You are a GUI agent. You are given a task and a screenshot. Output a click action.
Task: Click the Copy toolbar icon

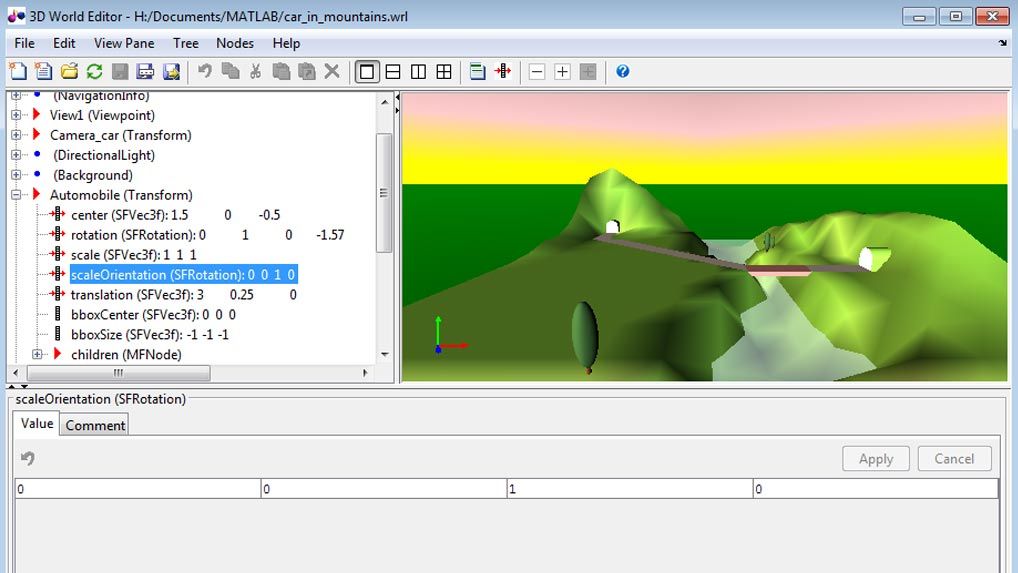point(230,71)
